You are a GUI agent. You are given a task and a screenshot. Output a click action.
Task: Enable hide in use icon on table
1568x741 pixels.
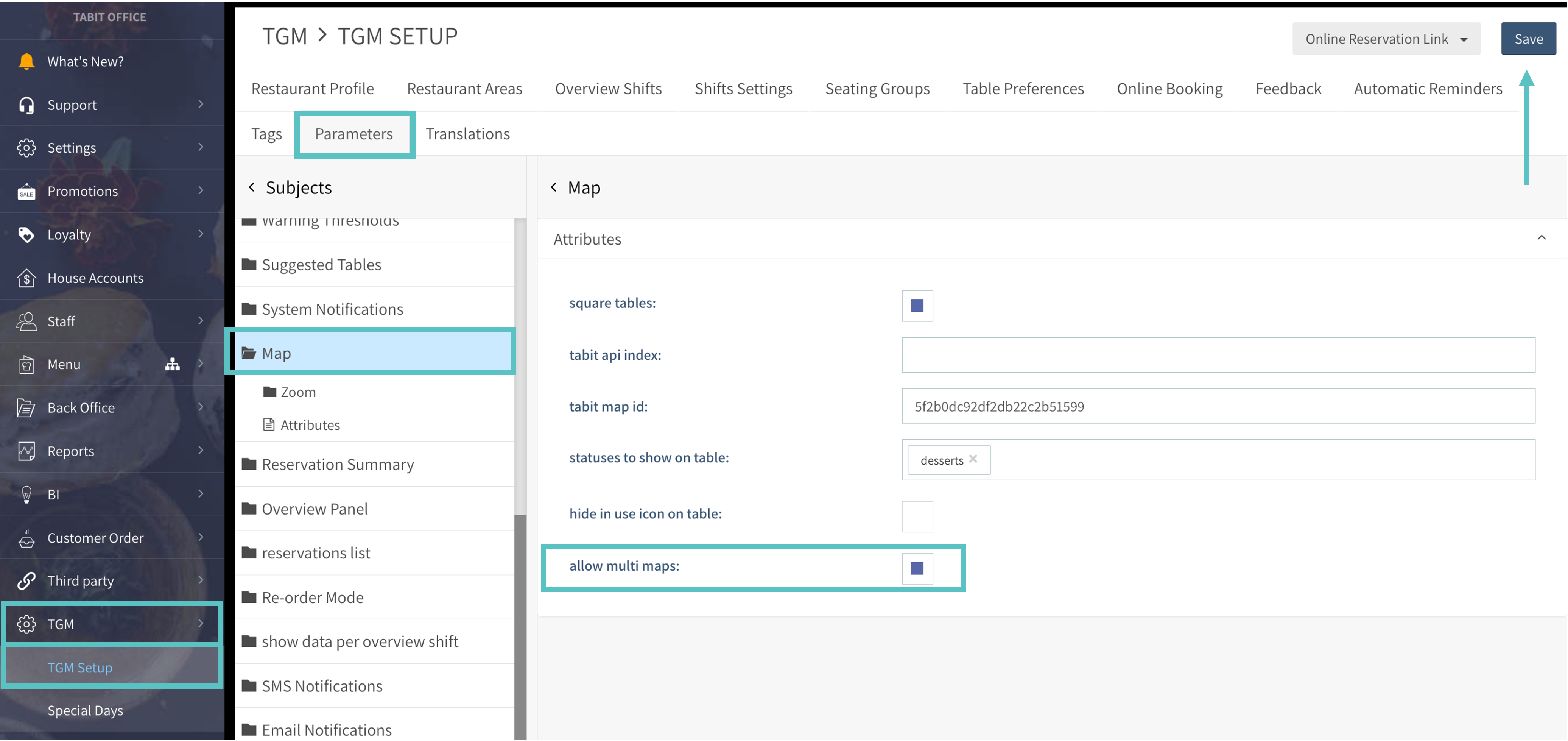point(917,516)
